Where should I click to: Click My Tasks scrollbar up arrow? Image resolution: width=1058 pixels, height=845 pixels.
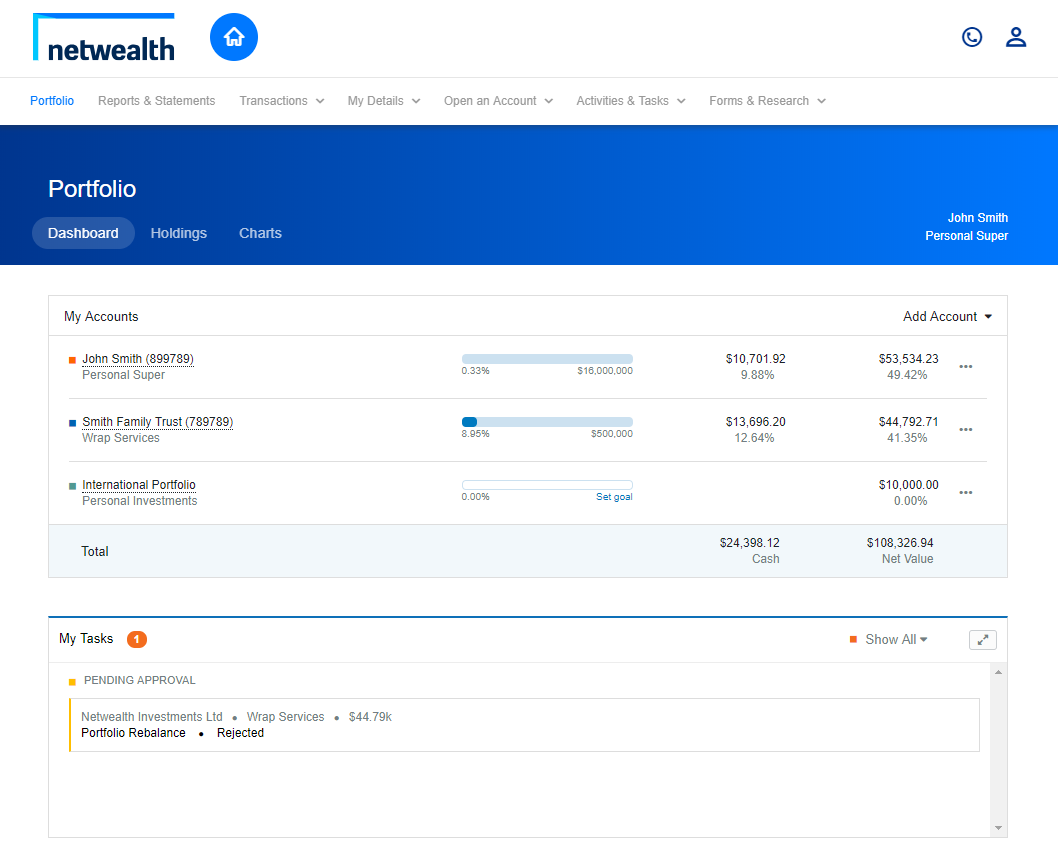tap(998, 672)
